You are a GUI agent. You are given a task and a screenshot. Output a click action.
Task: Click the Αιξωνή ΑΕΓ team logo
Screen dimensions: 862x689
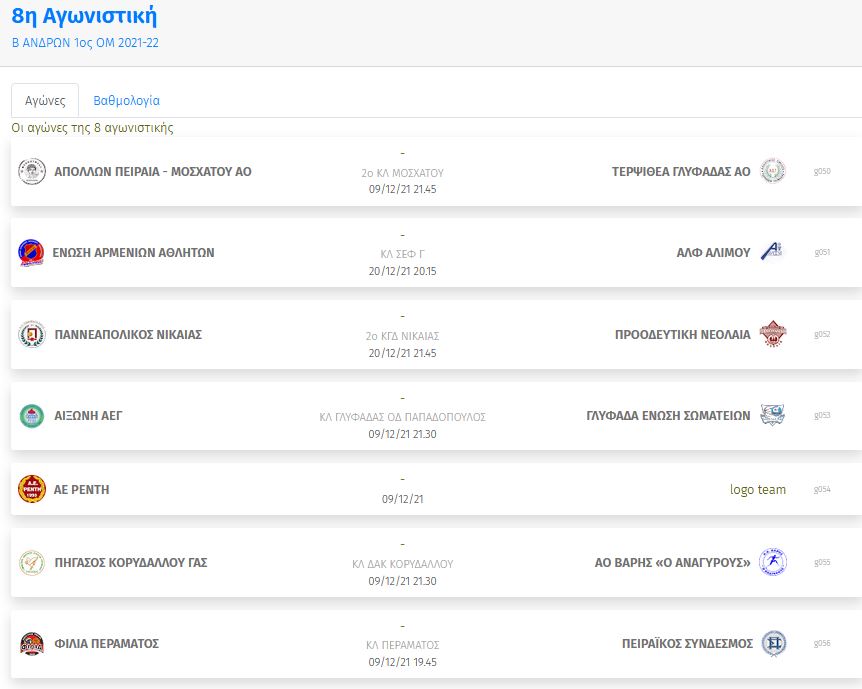(x=32, y=416)
